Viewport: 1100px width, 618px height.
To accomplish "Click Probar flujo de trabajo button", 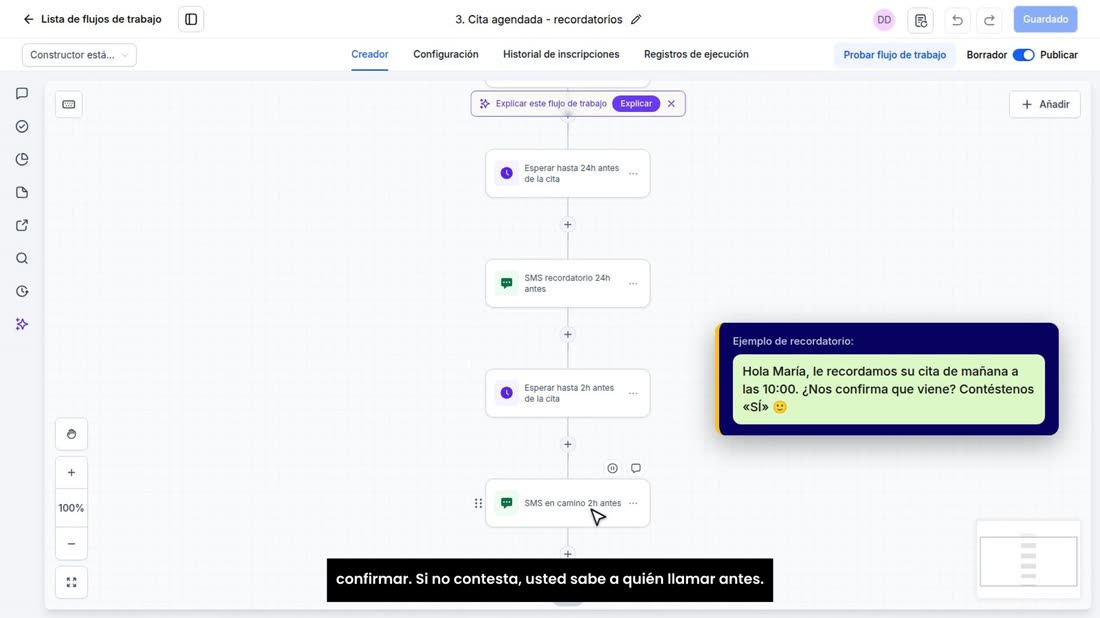I will [894, 55].
